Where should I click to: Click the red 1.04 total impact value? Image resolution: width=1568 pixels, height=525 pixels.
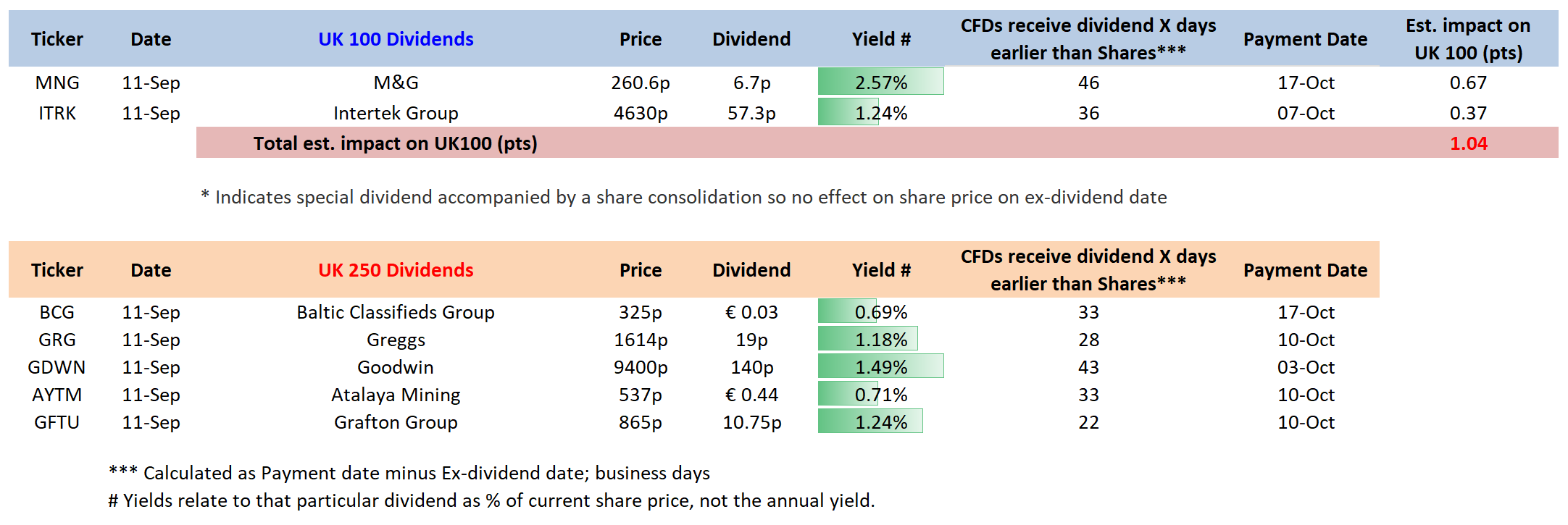click(x=1468, y=143)
